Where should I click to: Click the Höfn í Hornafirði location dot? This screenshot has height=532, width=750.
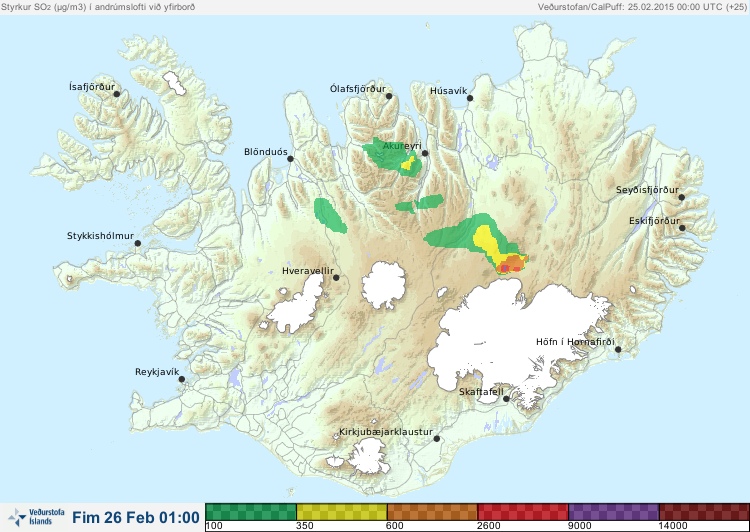pyautogui.click(x=618, y=350)
